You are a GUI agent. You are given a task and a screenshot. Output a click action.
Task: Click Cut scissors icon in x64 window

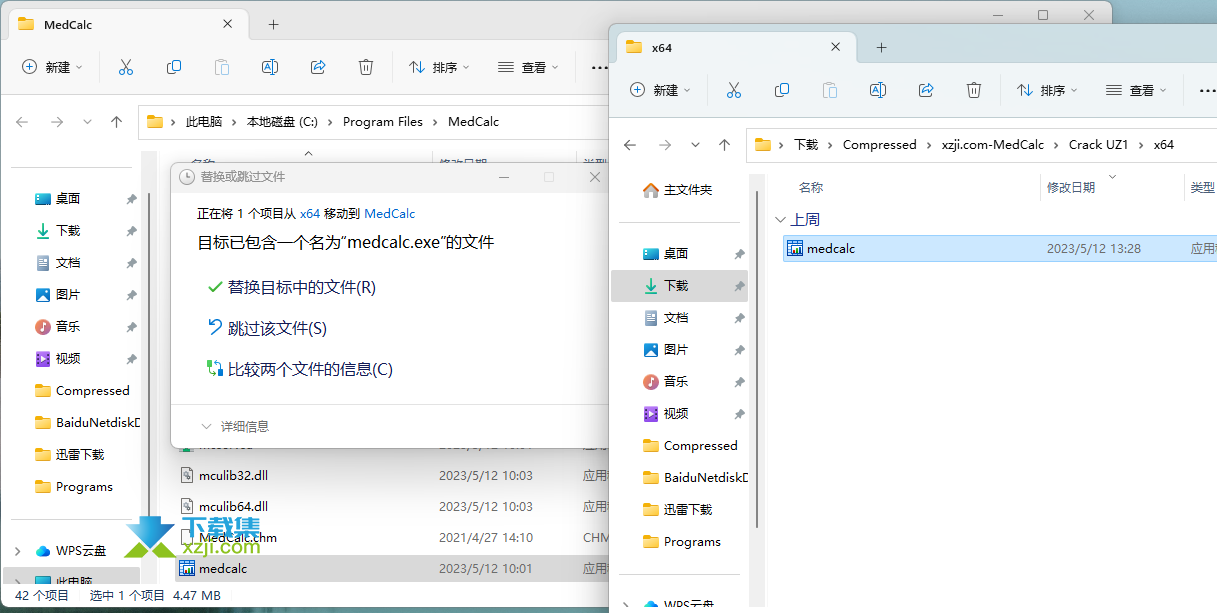pyautogui.click(x=734, y=90)
